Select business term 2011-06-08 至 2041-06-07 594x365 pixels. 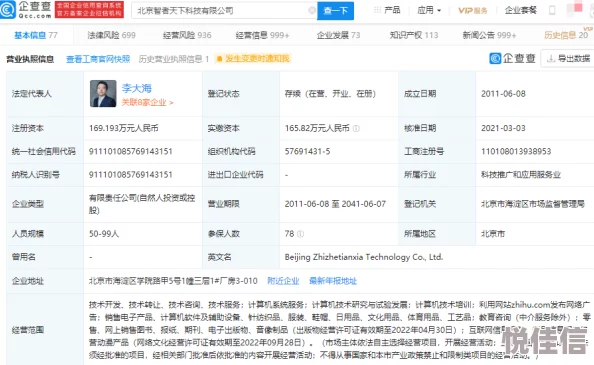coord(335,204)
